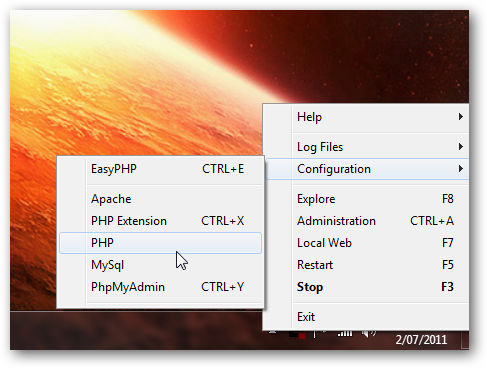The height and width of the screenshot is (368, 487).
Task: Open the Help submenu
Action: click(367, 117)
